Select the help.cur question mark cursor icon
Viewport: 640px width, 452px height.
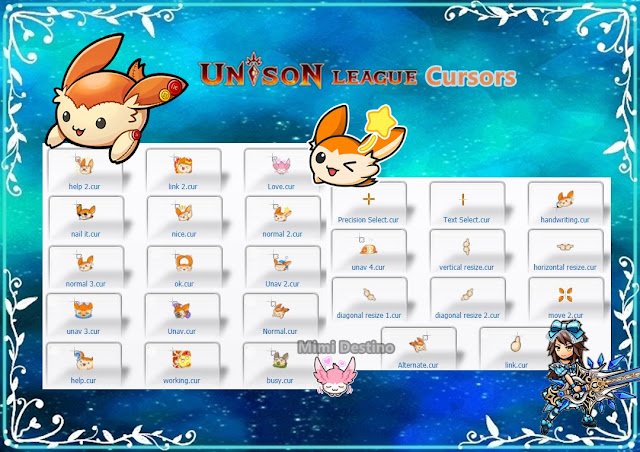point(84,358)
